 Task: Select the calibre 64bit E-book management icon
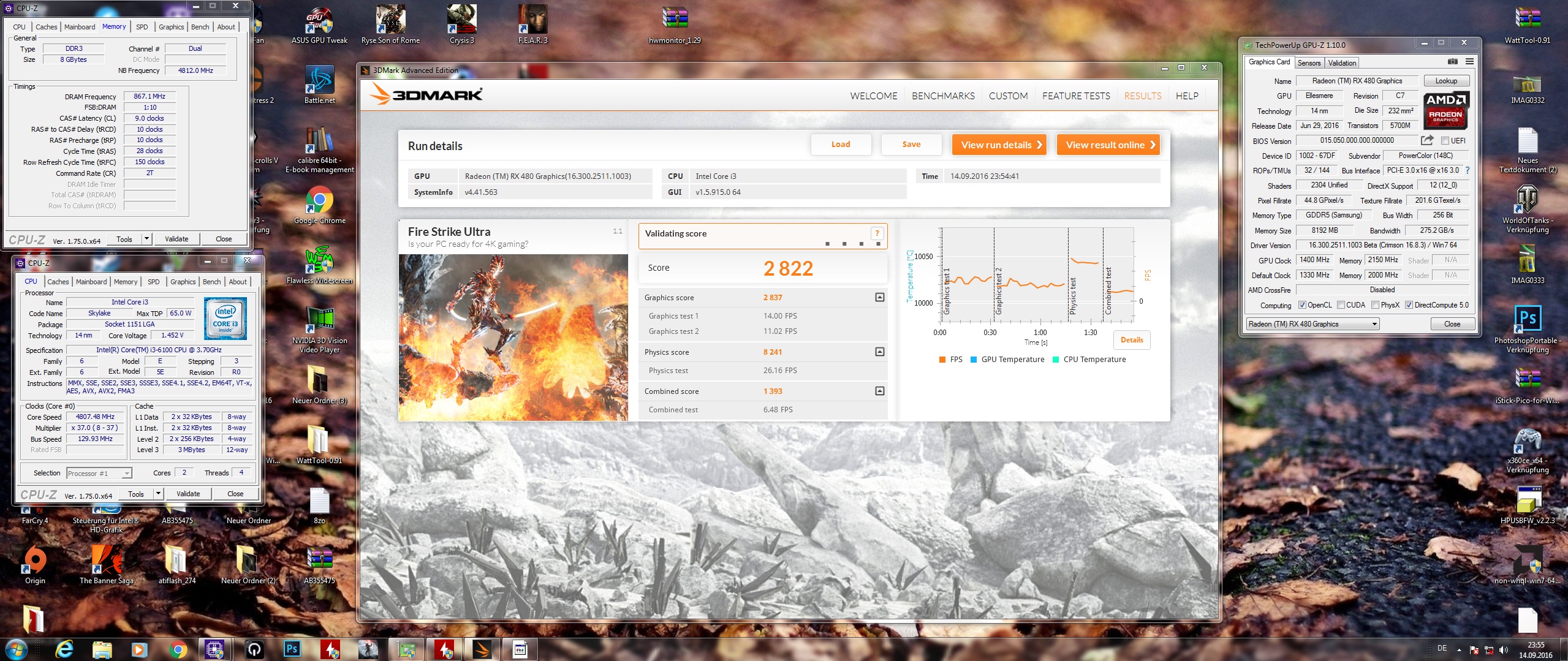[x=319, y=150]
